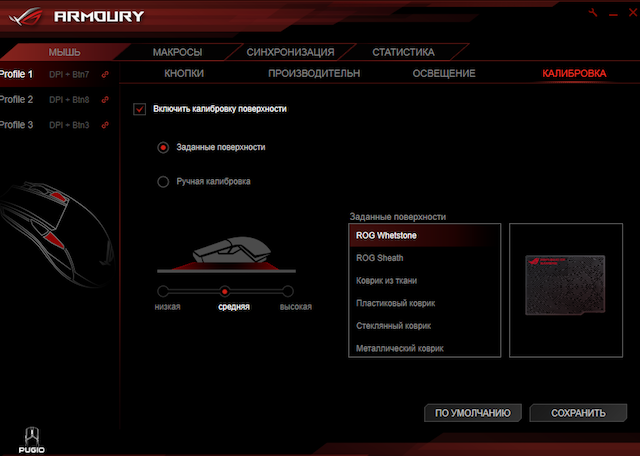This screenshot has width=640, height=456.
Task: Click the ПО УМОЛЧАНИЮ button
Action: (473, 413)
